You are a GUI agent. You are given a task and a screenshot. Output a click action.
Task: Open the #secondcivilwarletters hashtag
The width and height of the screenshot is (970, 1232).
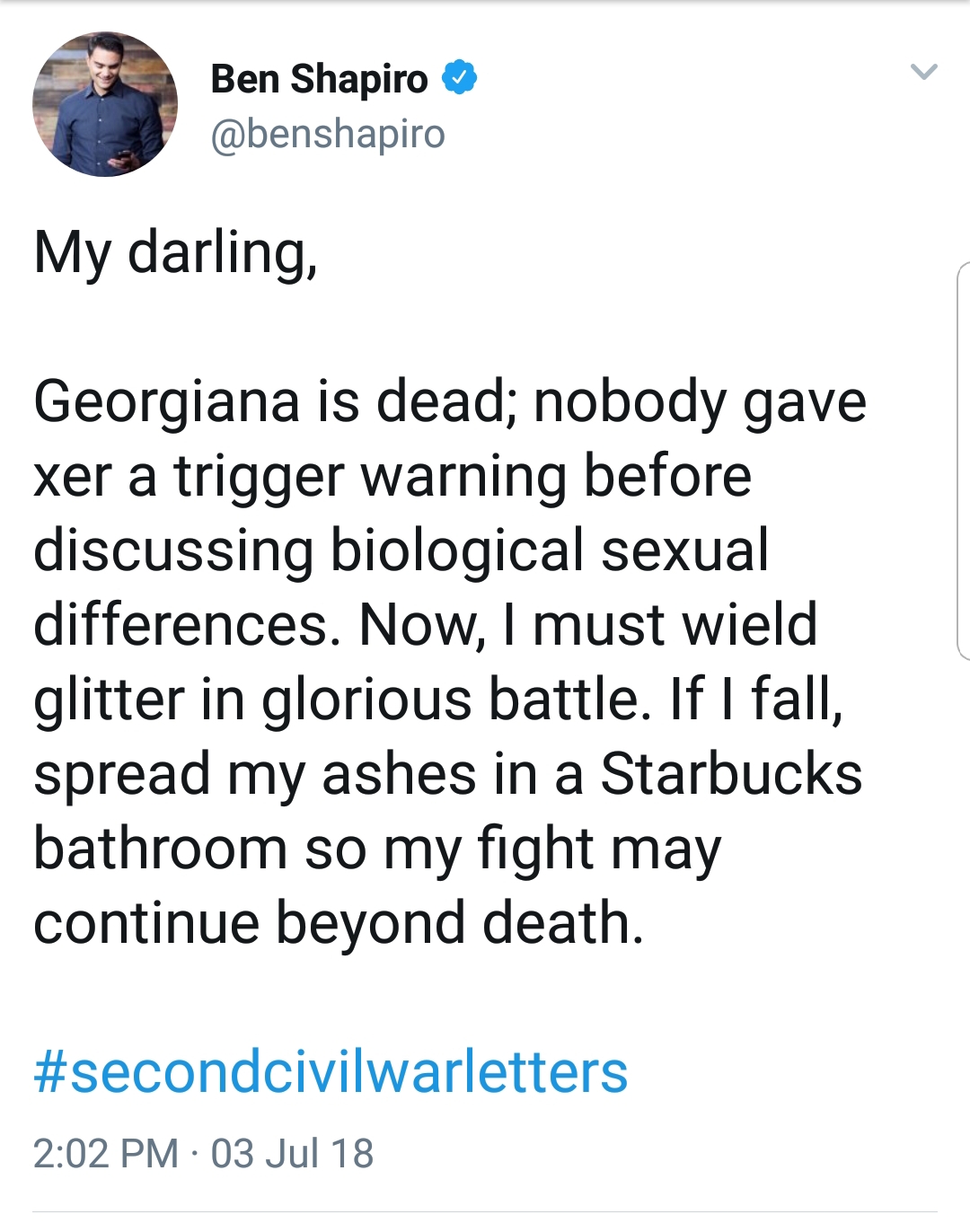331,1071
